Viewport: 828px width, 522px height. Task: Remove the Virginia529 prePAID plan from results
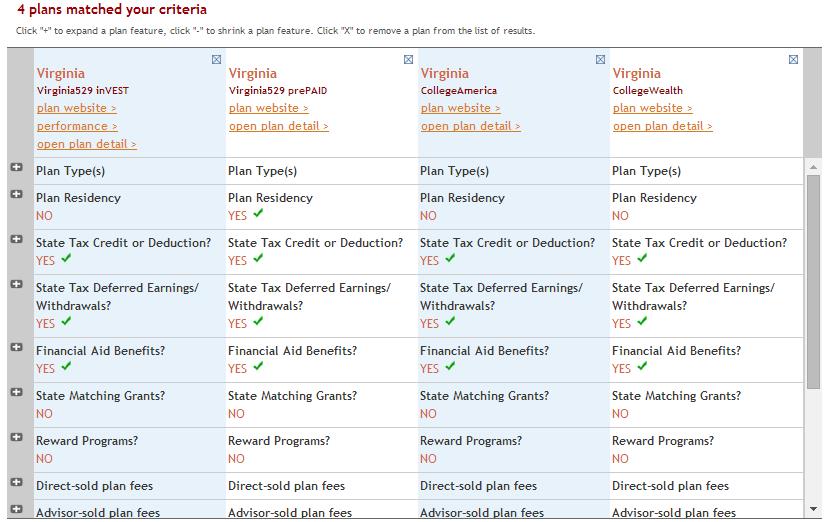408,60
